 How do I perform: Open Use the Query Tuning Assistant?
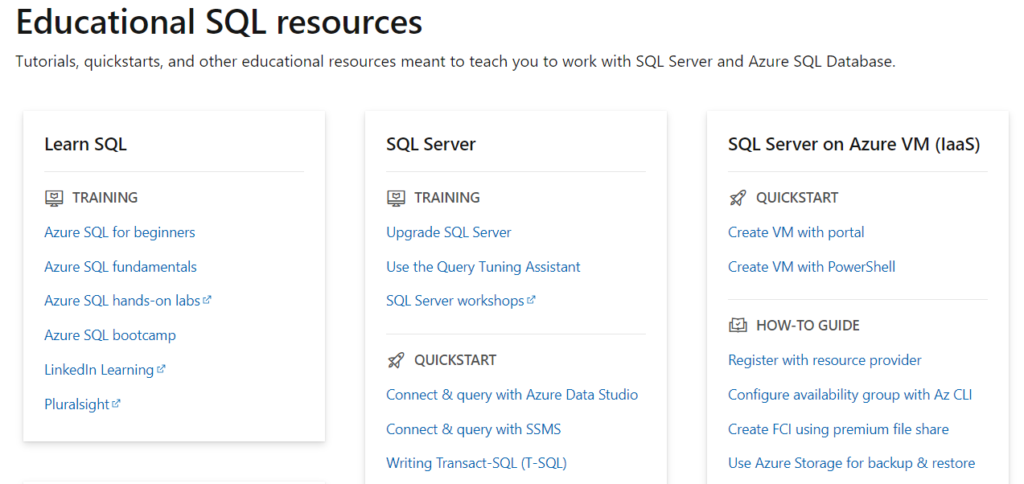pos(483,266)
